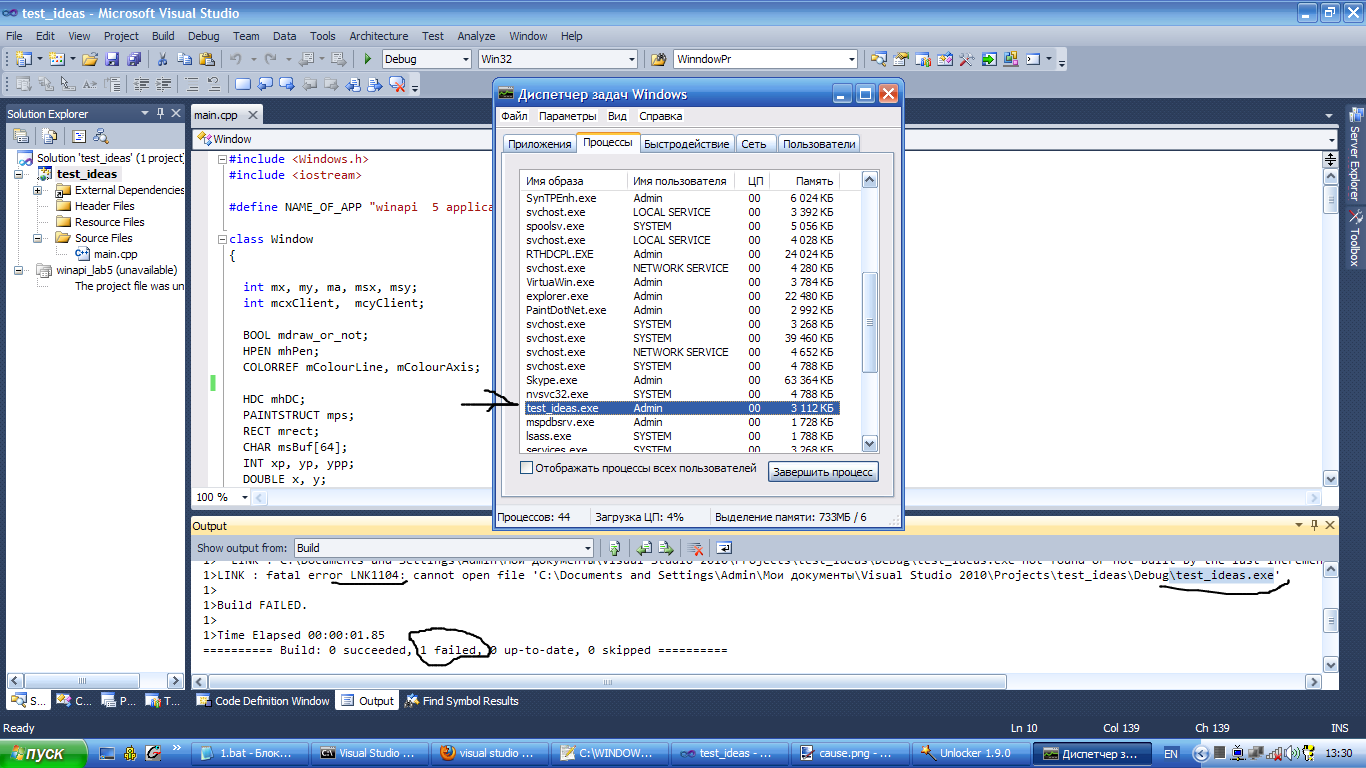Viewport: 1366px width, 768px height.
Task: Open the Toolbox hammer-wrench toolbar icon
Action: tap(967, 59)
